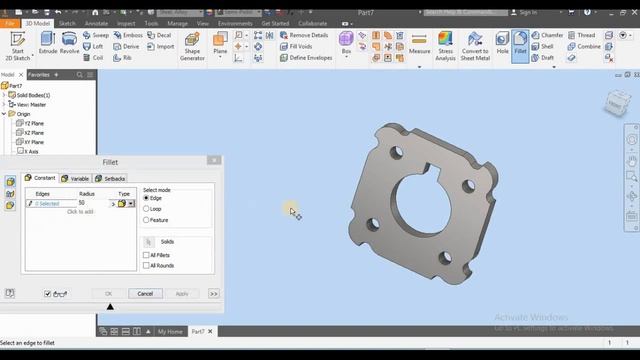Start a new 2D Sketch

(18, 47)
